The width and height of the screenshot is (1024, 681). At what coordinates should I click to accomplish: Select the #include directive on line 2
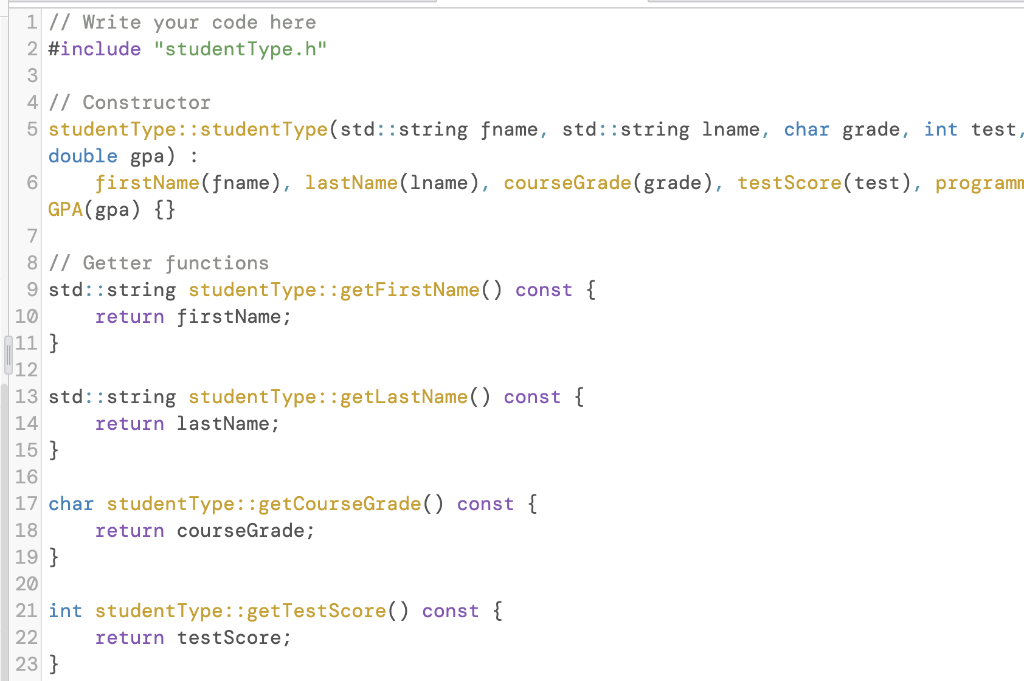coord(94,48)
